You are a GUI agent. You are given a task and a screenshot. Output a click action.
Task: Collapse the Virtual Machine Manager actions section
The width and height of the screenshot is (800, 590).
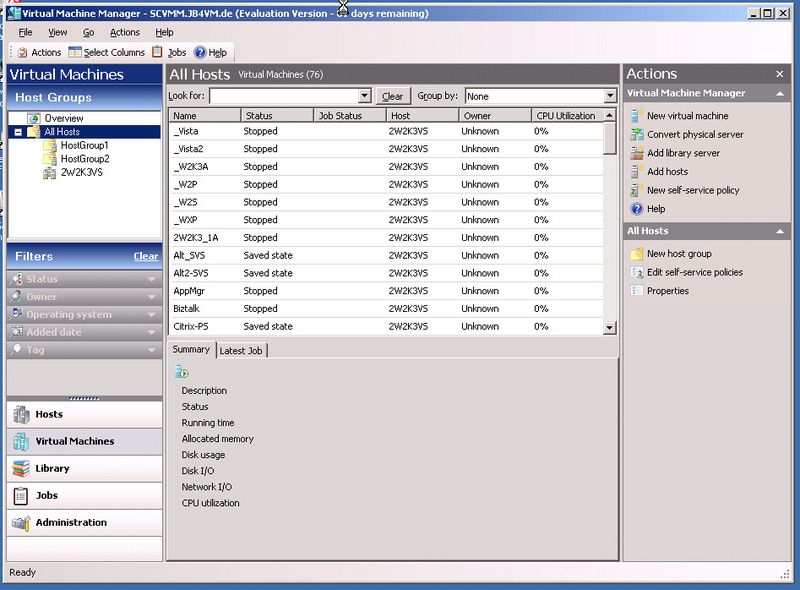point(780,93)
